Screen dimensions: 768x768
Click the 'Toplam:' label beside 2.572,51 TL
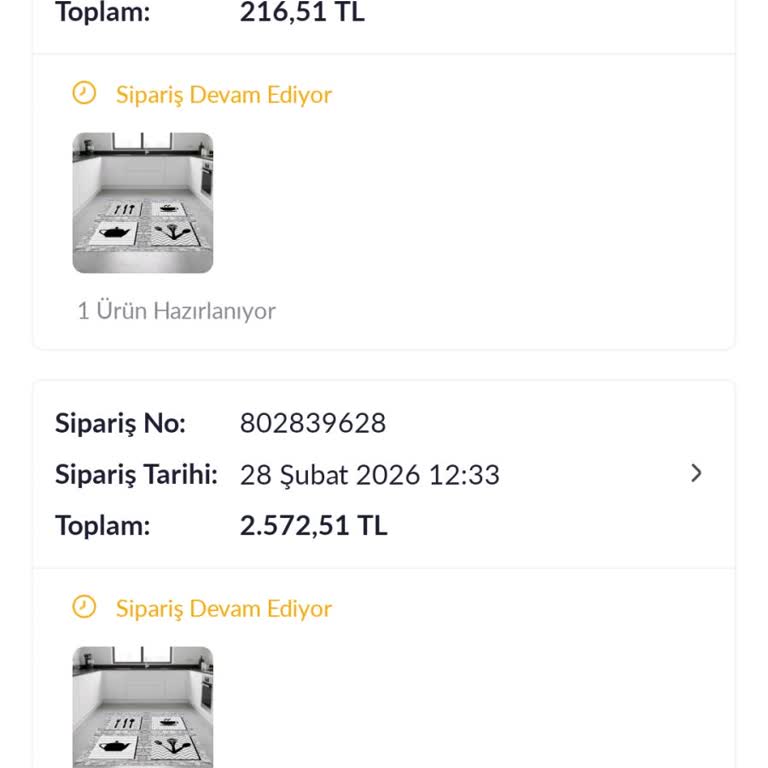coord(102,526)
